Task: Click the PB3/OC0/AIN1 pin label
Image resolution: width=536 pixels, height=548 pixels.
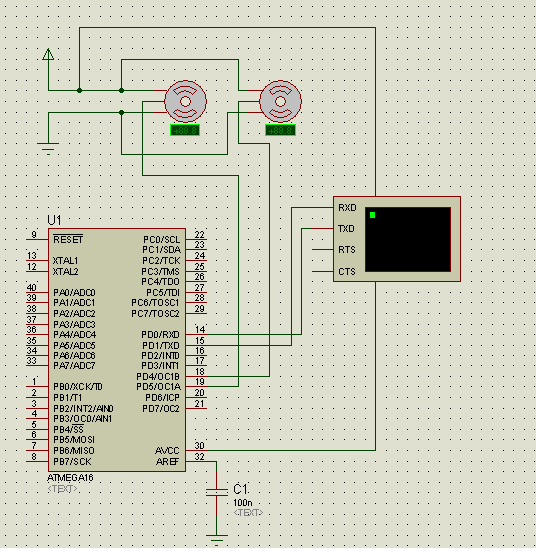Action: (x=82, y=418)
